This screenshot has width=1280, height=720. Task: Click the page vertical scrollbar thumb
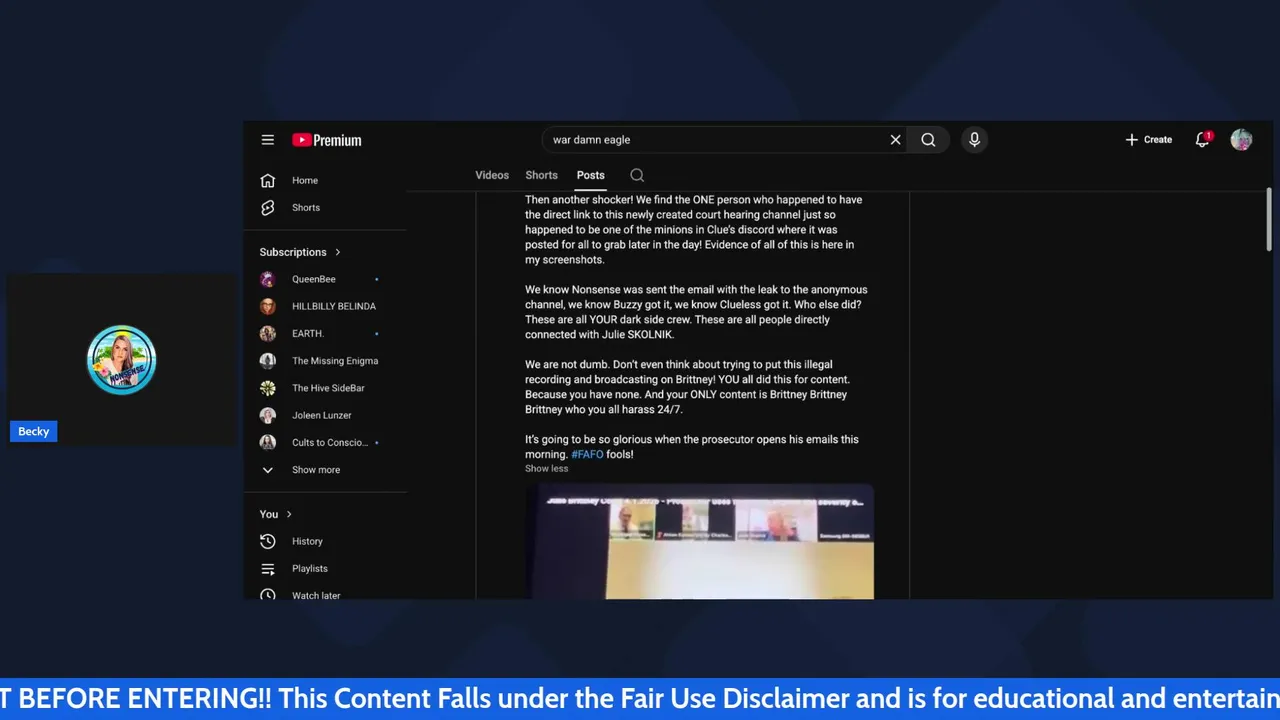(1269, 219)
